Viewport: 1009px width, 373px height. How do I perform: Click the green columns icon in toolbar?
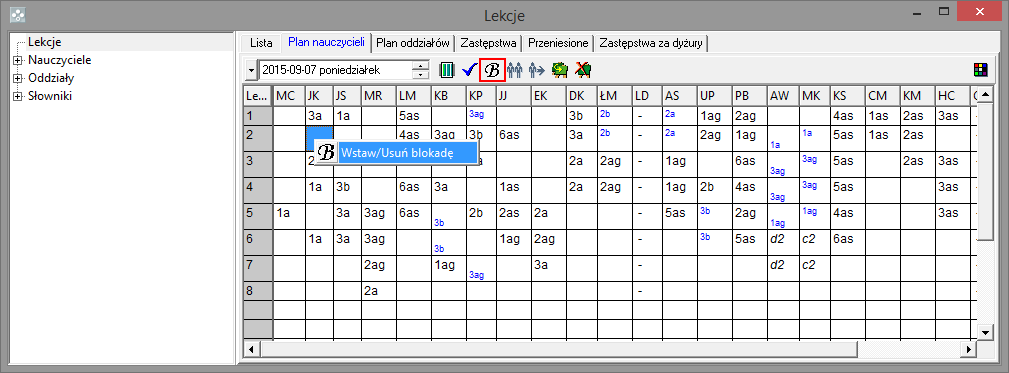447,69
